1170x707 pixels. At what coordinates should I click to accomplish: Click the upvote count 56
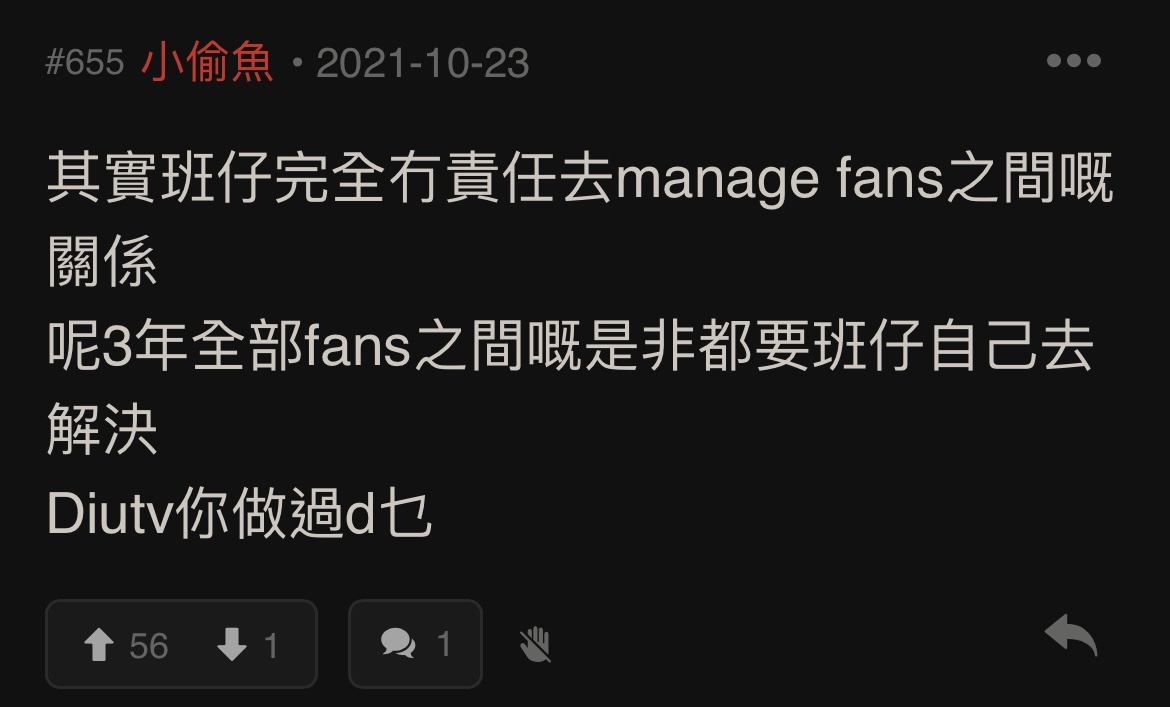tap(148, 646)
